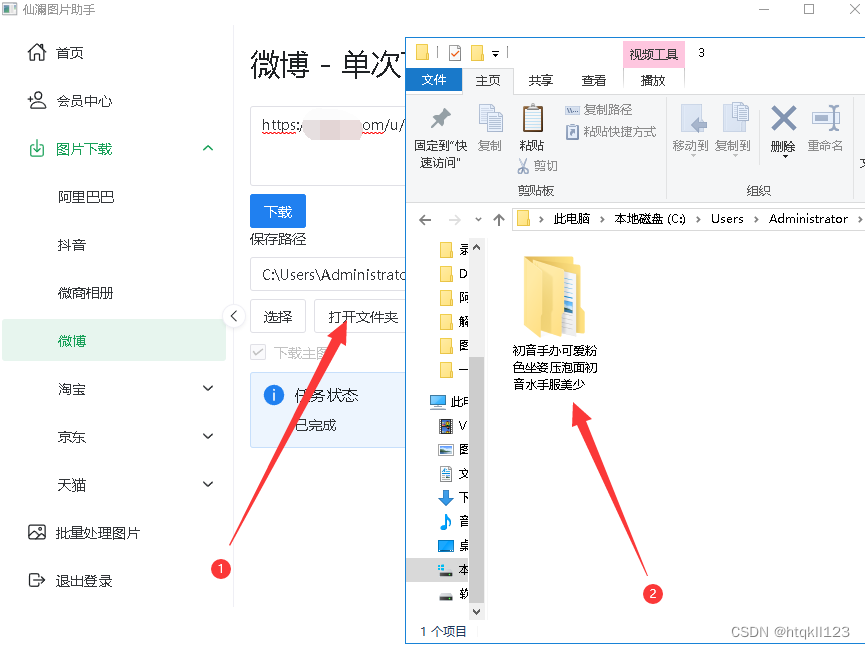The image size is (865, 649).
Task: Click properties checkmark icon in title bar
Action: [455, 52]
